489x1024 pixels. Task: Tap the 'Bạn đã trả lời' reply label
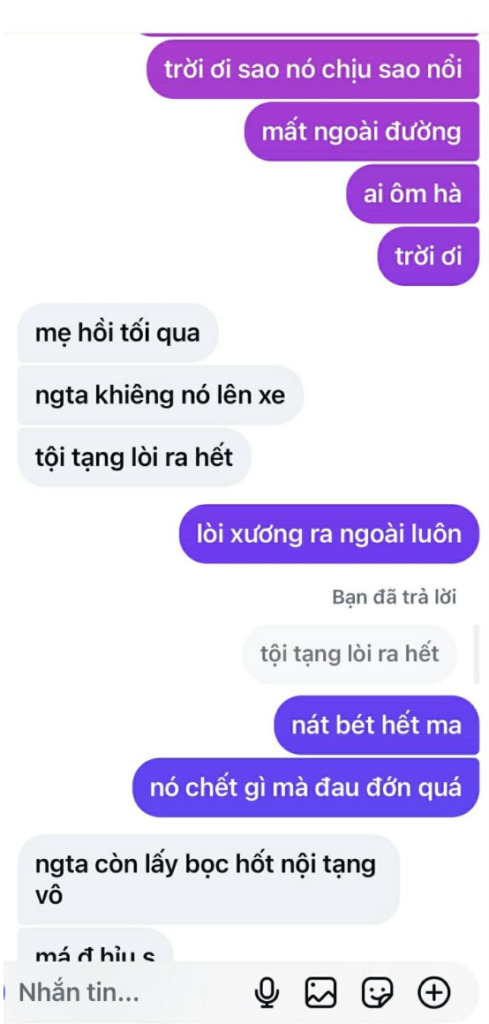tap(394, 596)
